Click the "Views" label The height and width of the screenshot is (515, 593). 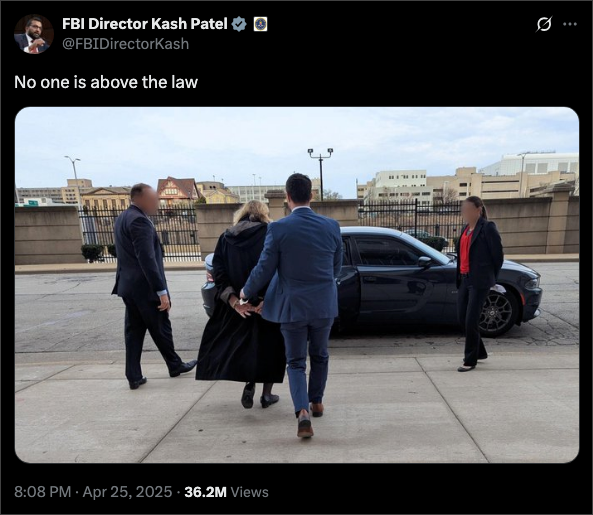point(249,492)
